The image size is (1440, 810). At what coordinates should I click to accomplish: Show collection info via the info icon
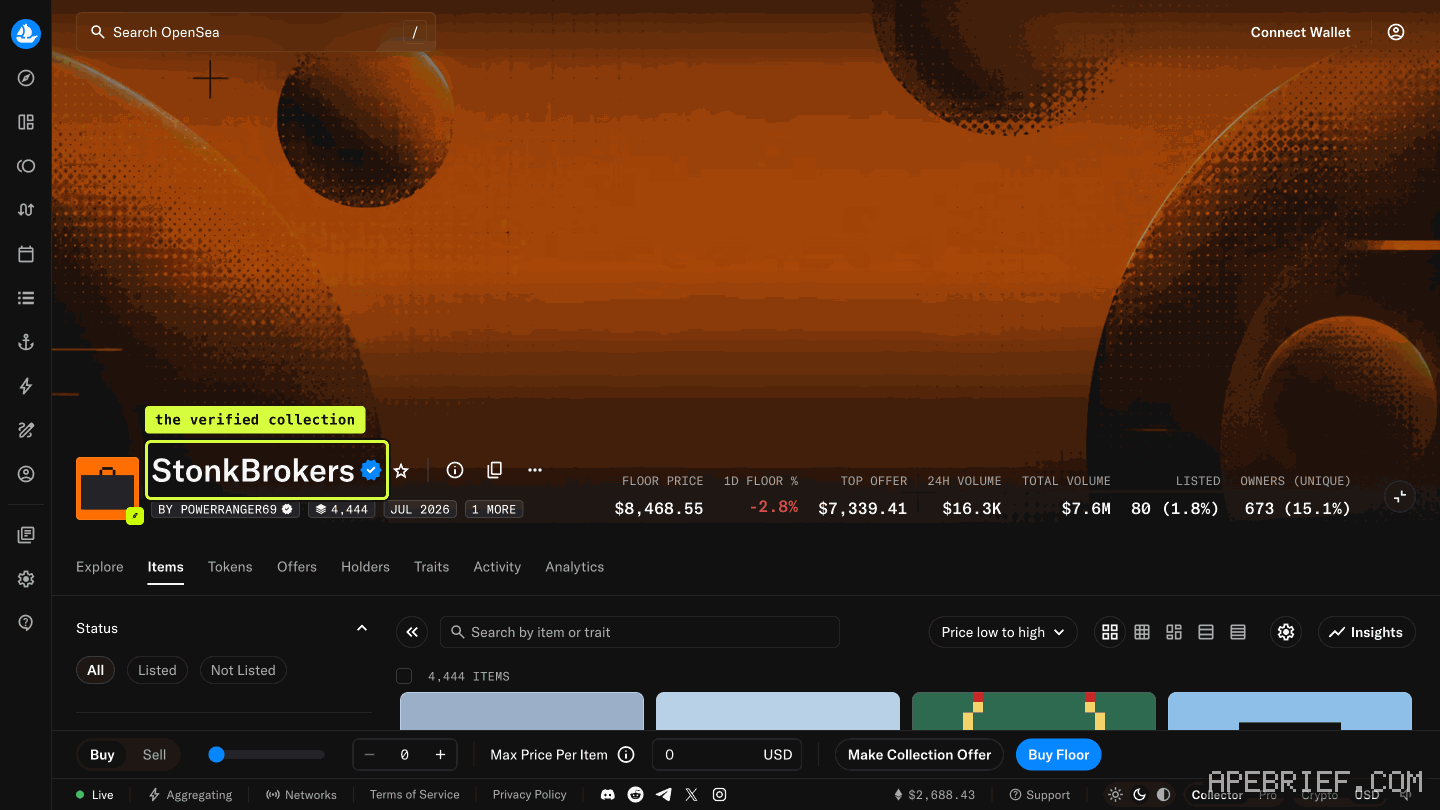click(x=455, y=470)
